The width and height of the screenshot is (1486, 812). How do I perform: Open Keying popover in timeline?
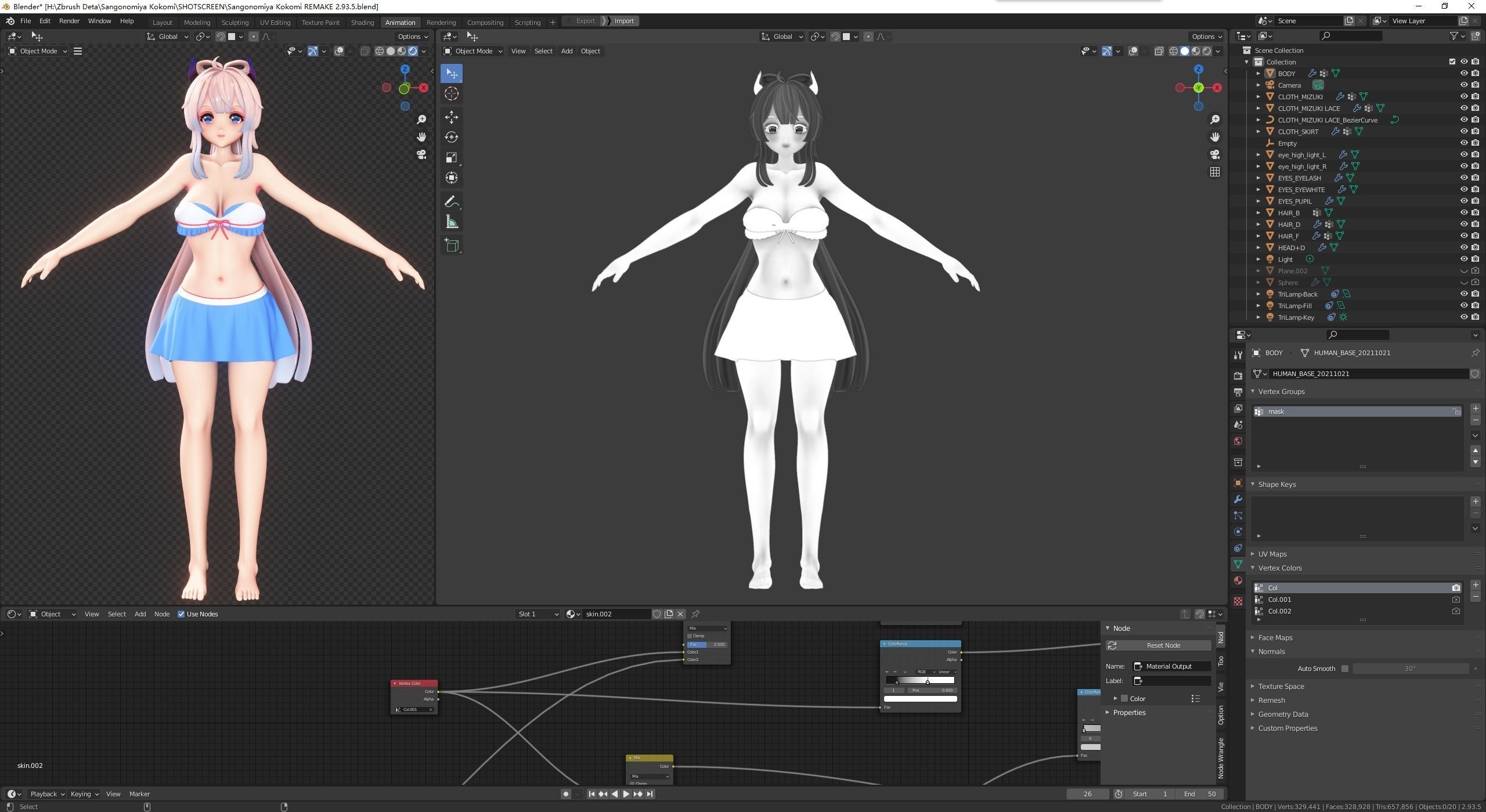[84, 794]
